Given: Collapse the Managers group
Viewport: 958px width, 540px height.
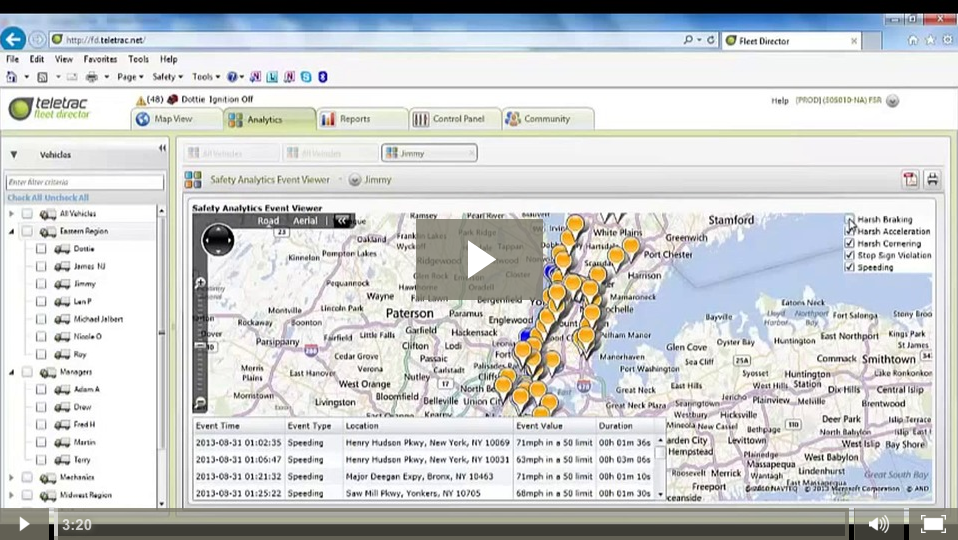Looking at the screenshot, I should pyautogui.click(x=11, y=372).
